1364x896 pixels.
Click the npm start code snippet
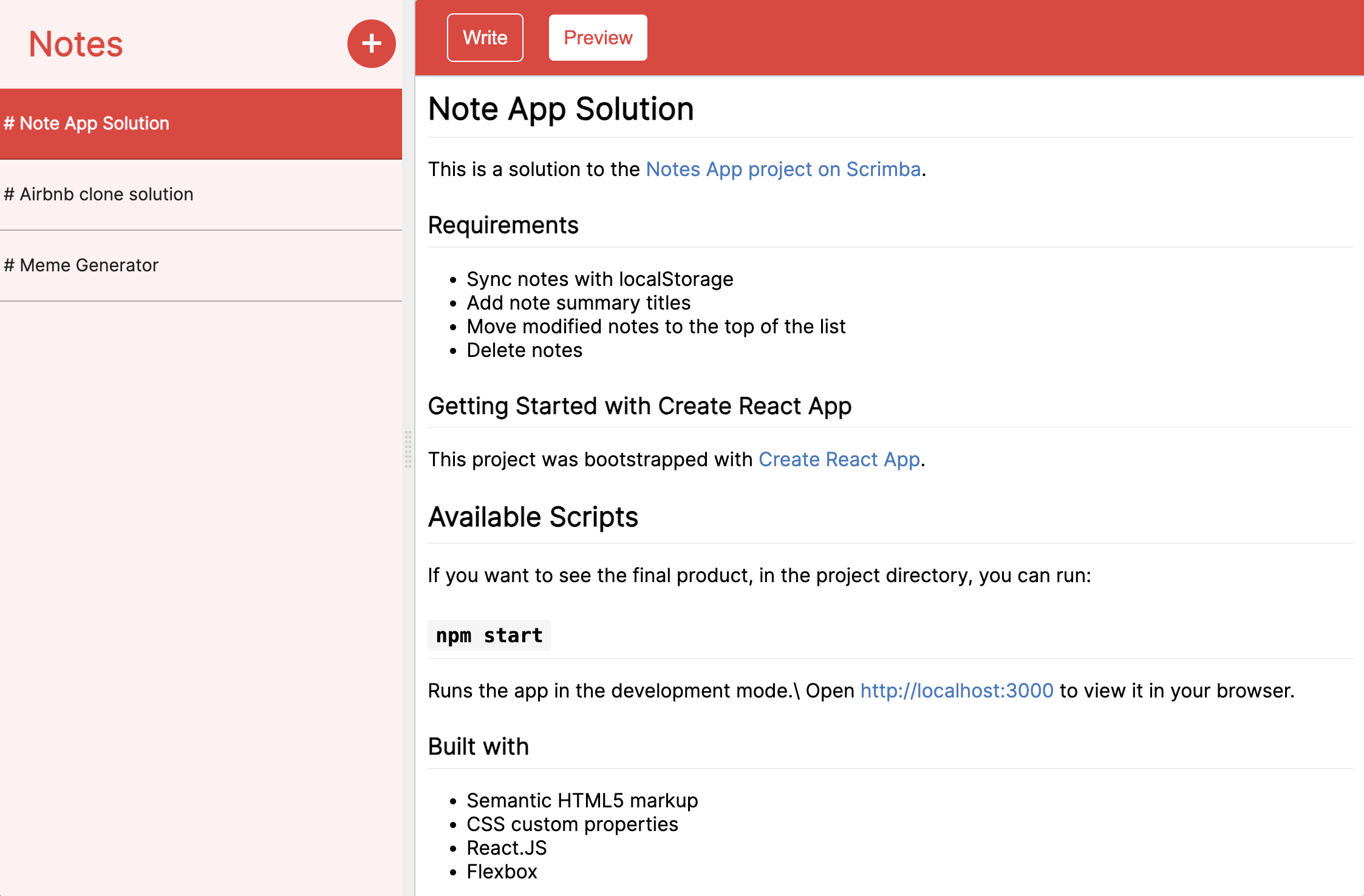point(489,636)
